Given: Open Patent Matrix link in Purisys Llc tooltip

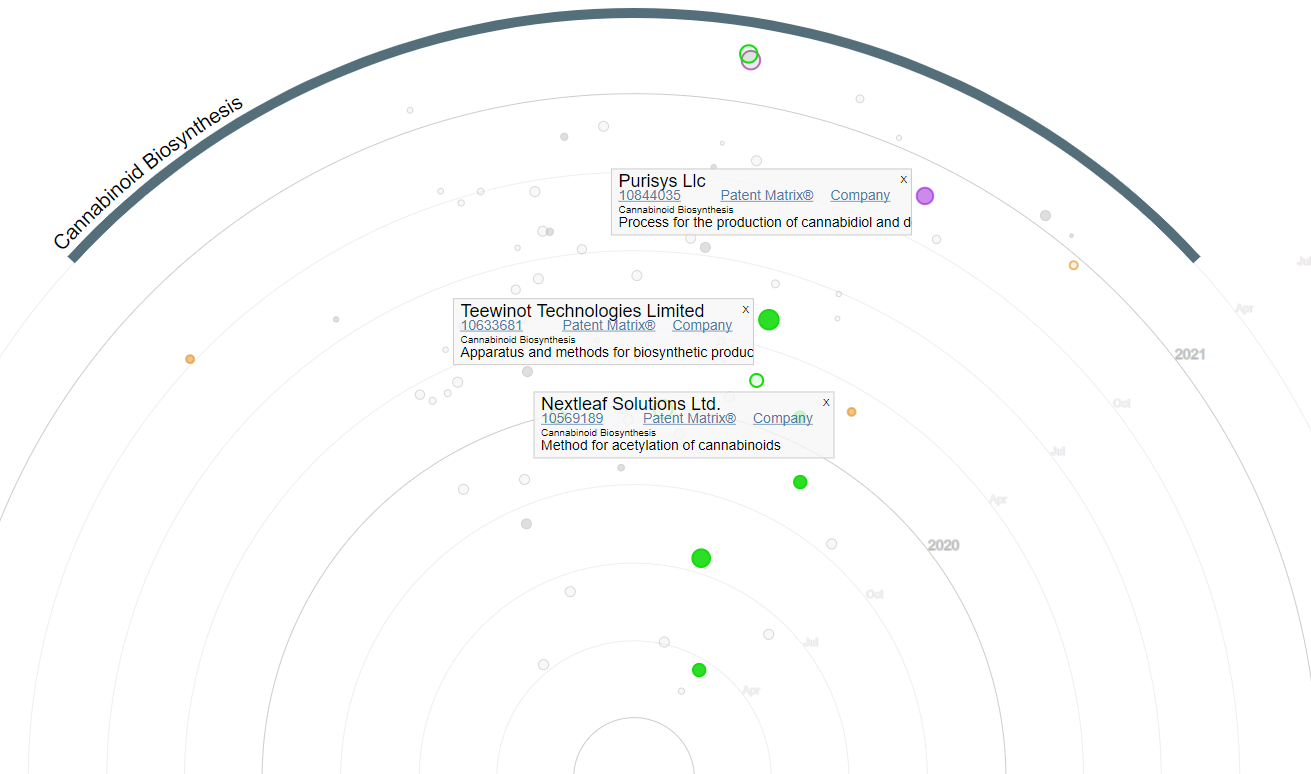Looking at the screenshot, I should click(x=767, y=196).
